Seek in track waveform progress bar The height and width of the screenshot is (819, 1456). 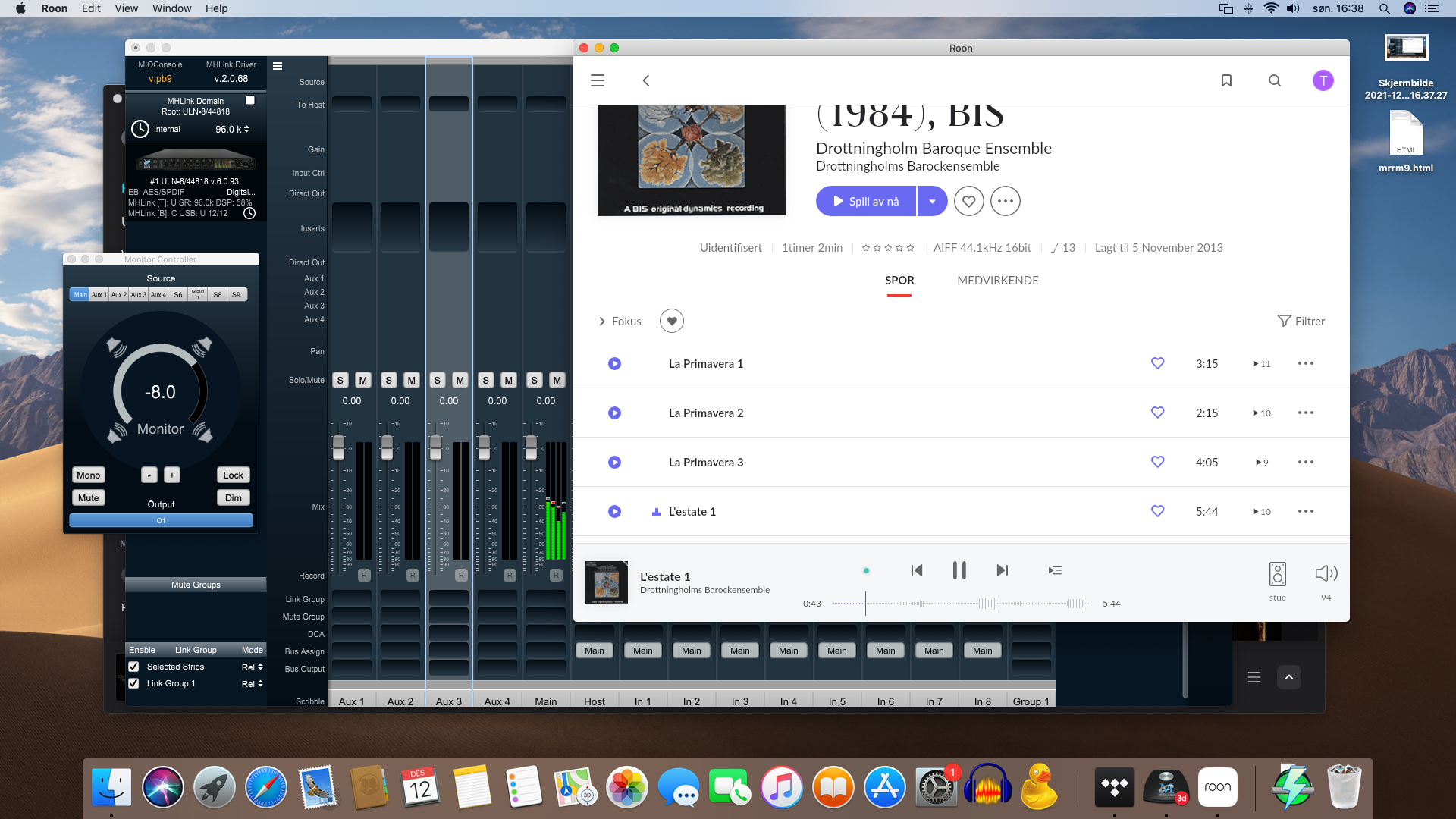click(x=962, y=604)
